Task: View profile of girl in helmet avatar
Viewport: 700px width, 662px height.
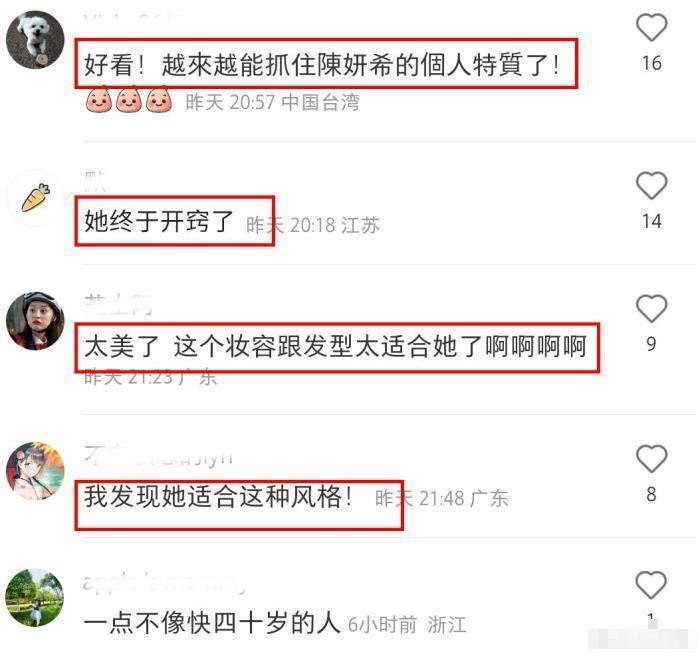Action: pos(35,321)
